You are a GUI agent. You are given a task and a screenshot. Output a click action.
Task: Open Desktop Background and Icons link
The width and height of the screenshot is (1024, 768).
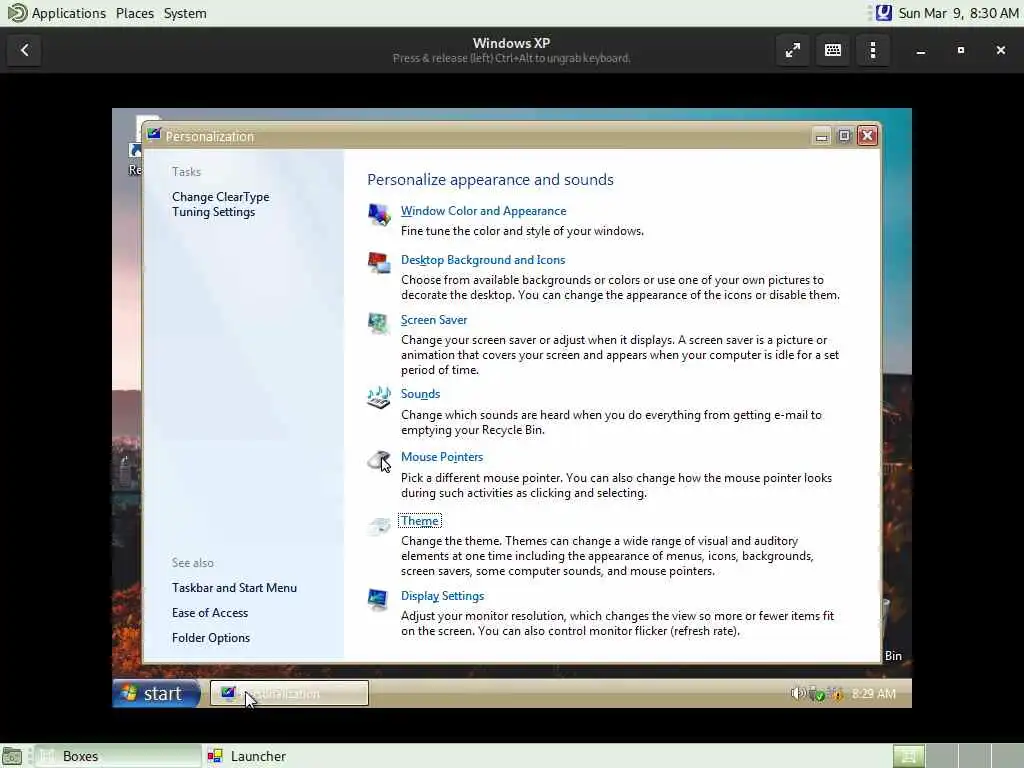point(483,260)
